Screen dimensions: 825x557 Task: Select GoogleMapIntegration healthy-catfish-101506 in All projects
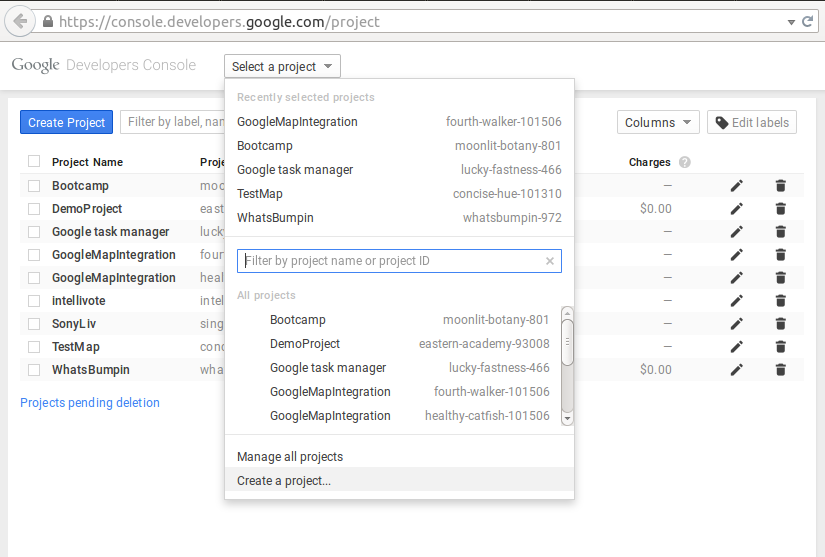[393, 416]
